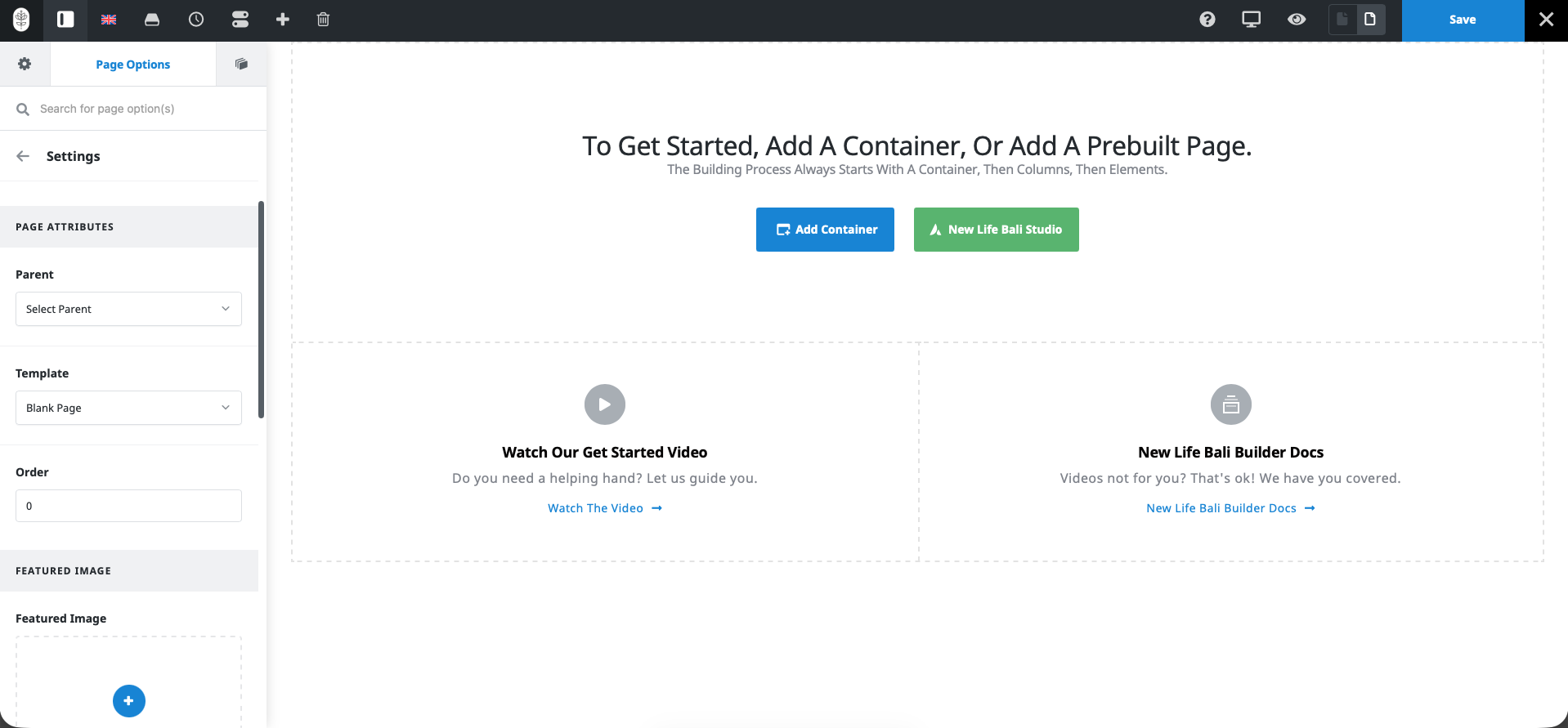1568x728 pixels.
Task: Click the sidebar vertical scrollbar
Action: coord(262,310)
